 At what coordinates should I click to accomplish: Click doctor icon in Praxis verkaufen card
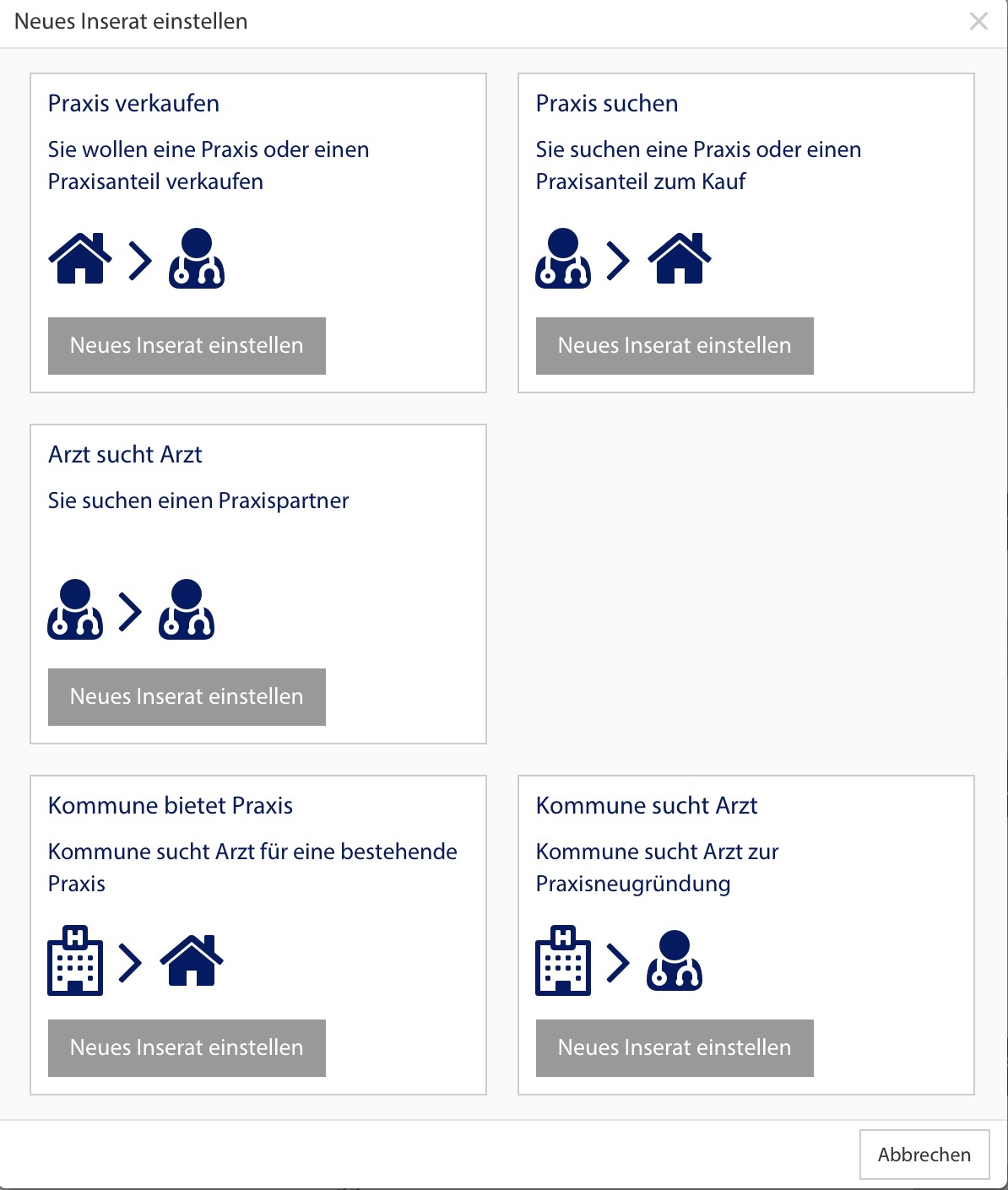tap(197, 259)
